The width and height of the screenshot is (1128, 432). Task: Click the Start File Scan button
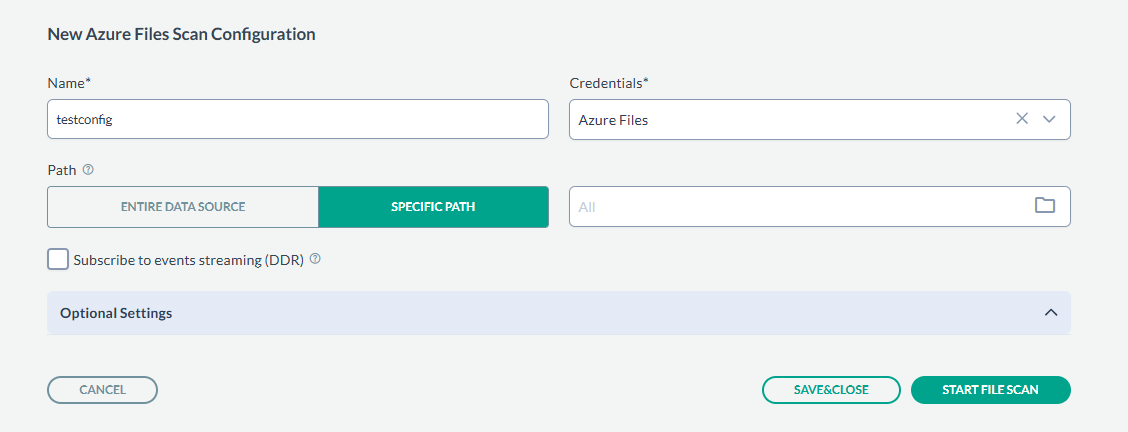click(990, 390)
